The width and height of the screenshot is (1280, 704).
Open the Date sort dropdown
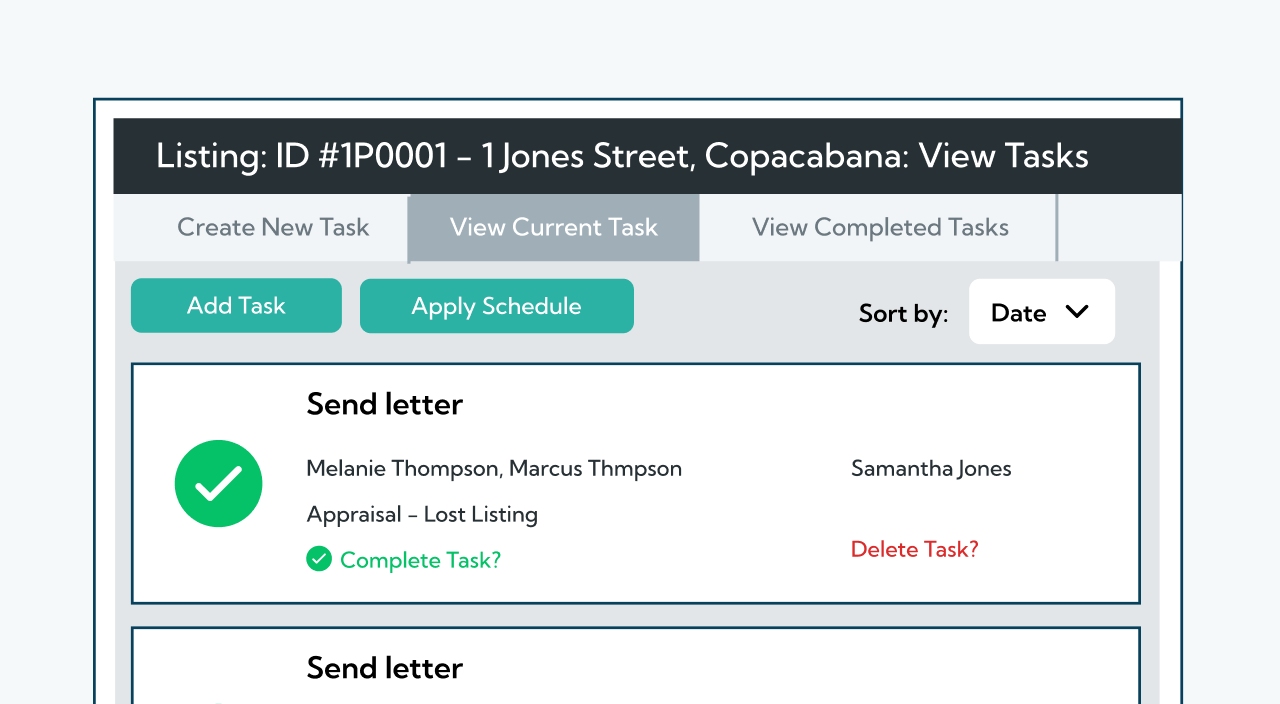(1041, 312)
